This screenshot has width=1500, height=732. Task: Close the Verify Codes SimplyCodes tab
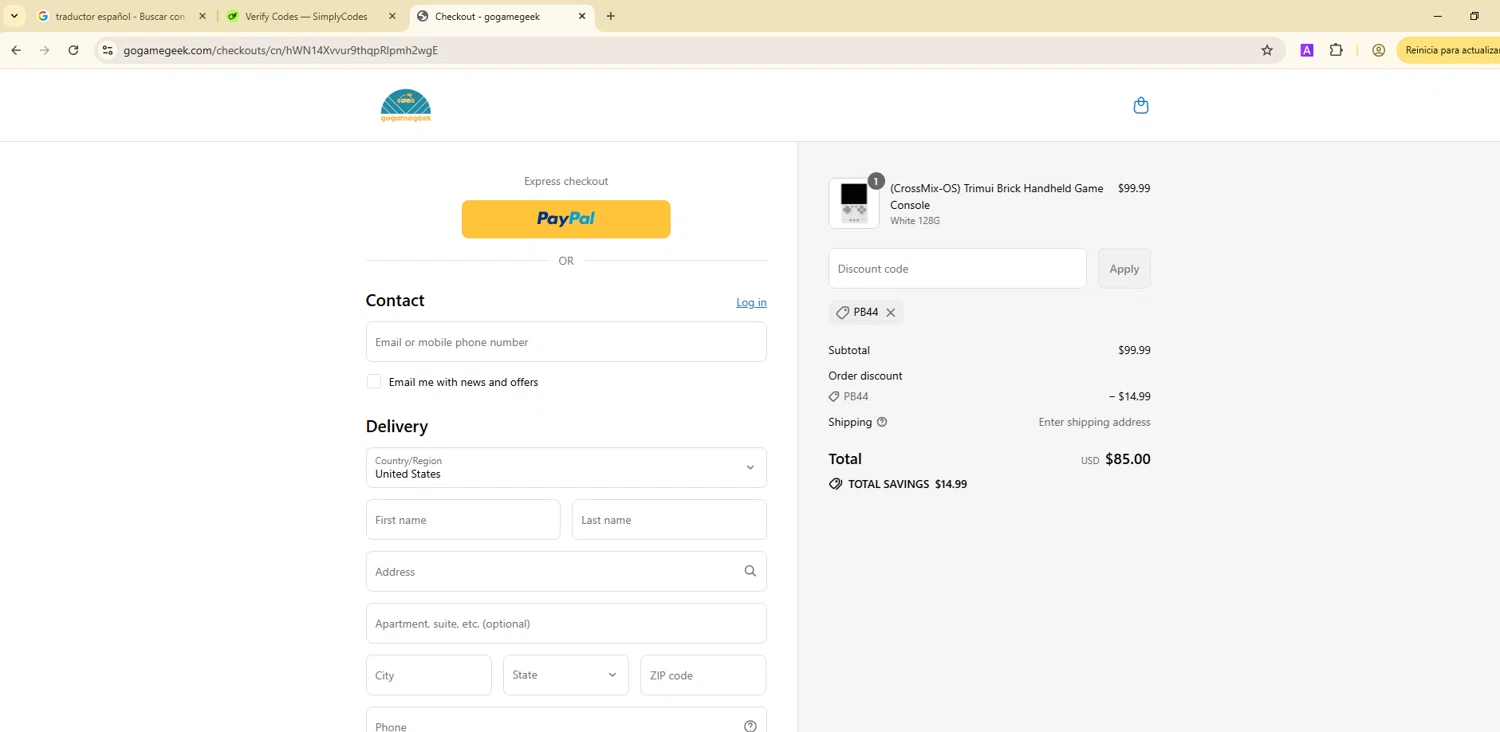(392, 16)
